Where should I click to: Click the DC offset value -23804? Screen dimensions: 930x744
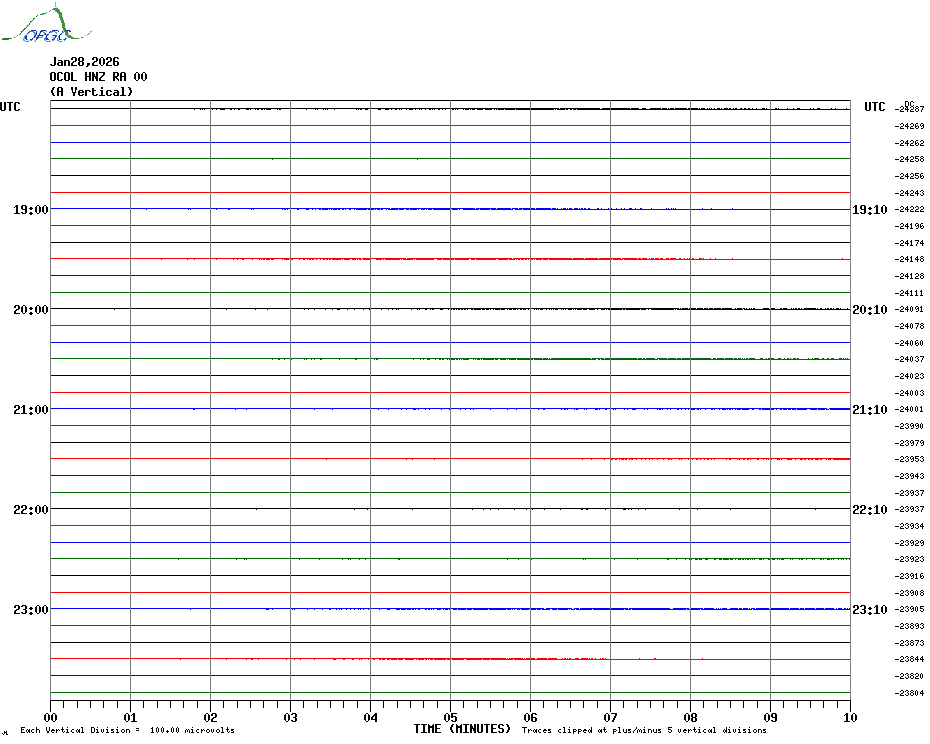pyautogui.click(x=910, y=693)
